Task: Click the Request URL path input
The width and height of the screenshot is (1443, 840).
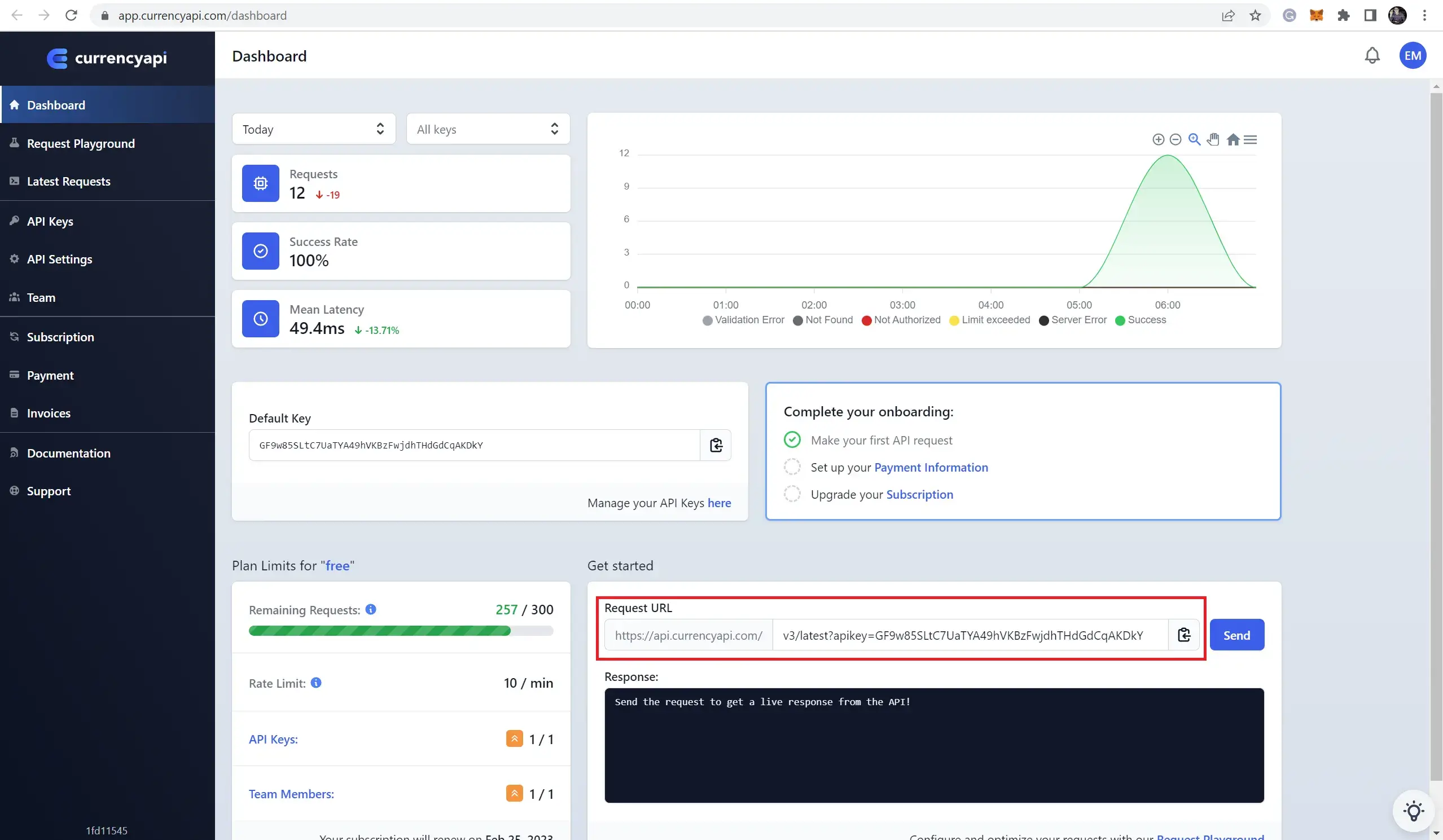Action: [x=970, y=635]
